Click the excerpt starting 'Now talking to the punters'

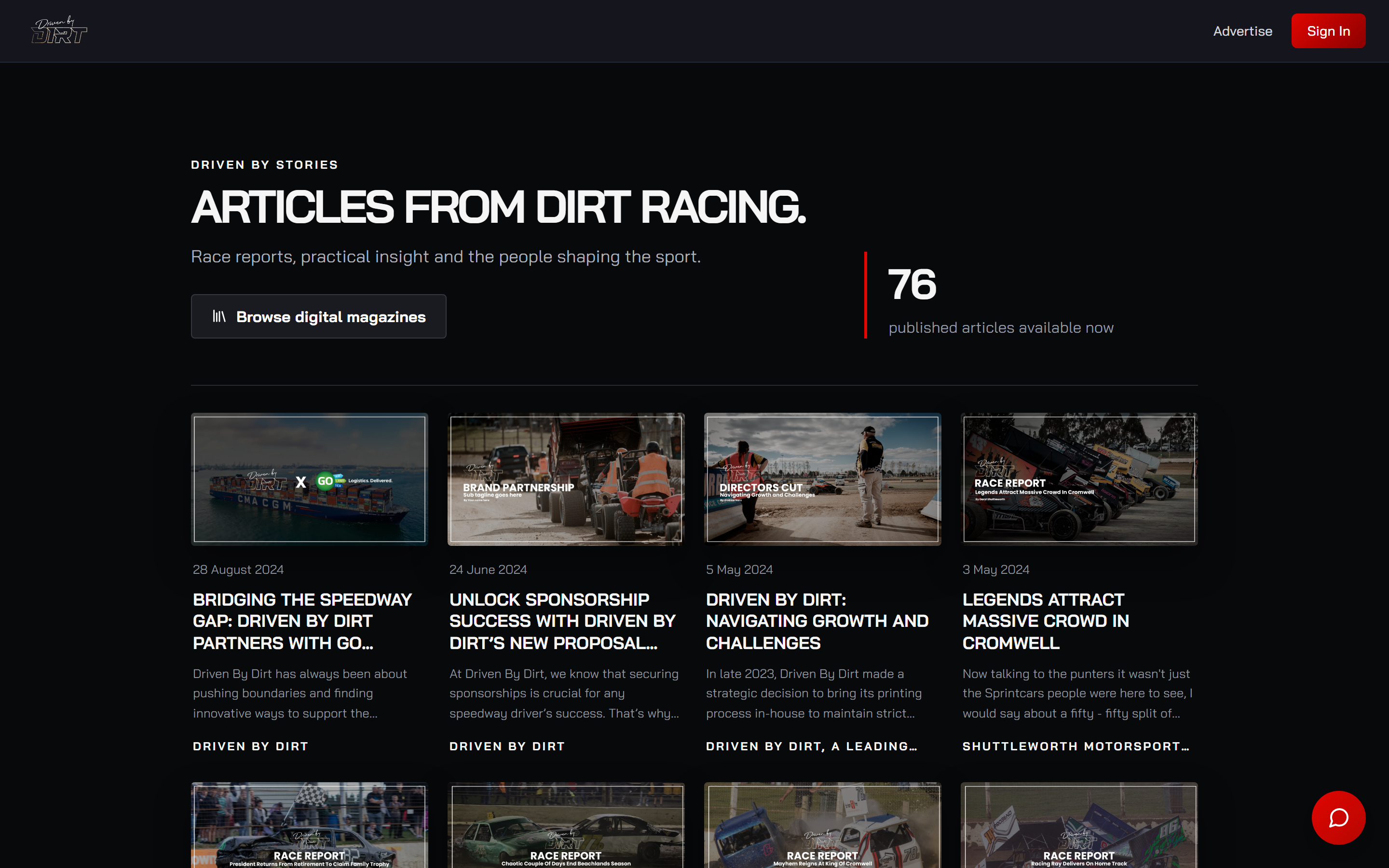pos(1077,693)
